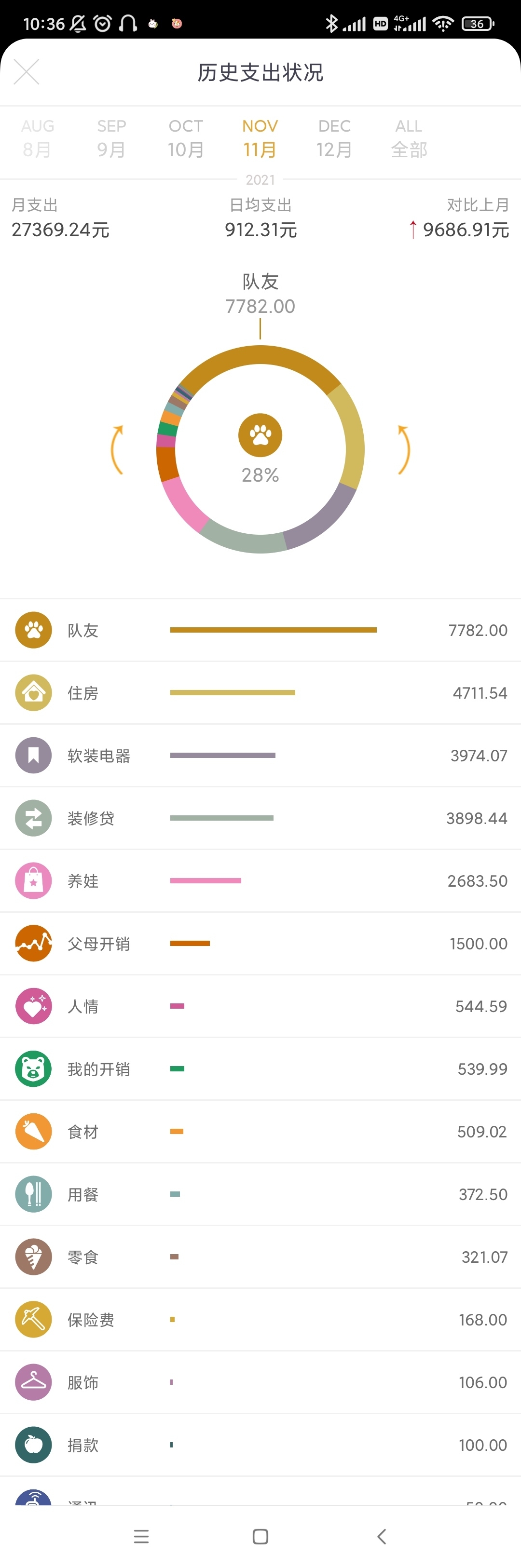Tap the 我的开销 bear icon
The height and width of the screenshot is (1568, 521).
click(33, 1069)
